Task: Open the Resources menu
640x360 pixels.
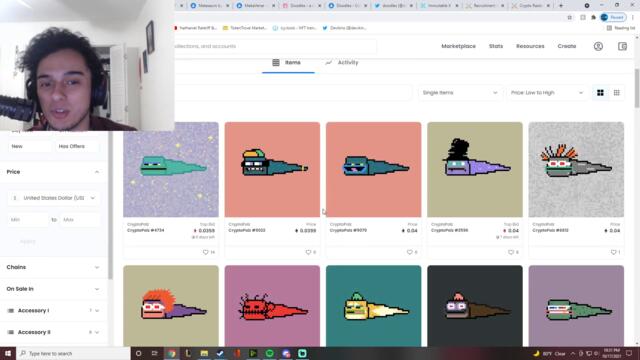Action: click(x=530, y=46)
